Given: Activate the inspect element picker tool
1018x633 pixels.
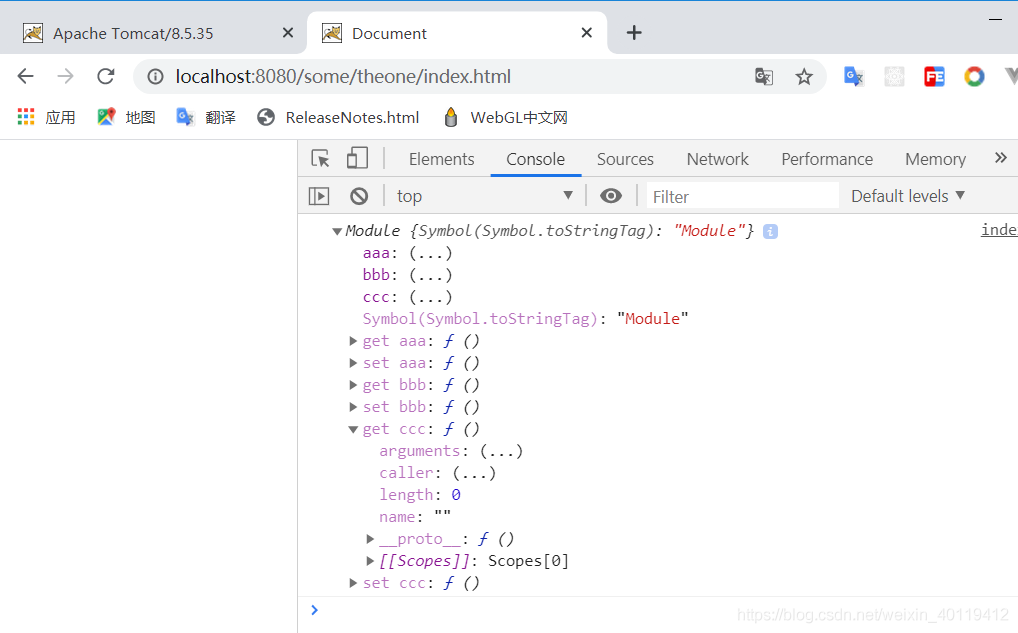Looking at the screenshot, I should (320, 158).
